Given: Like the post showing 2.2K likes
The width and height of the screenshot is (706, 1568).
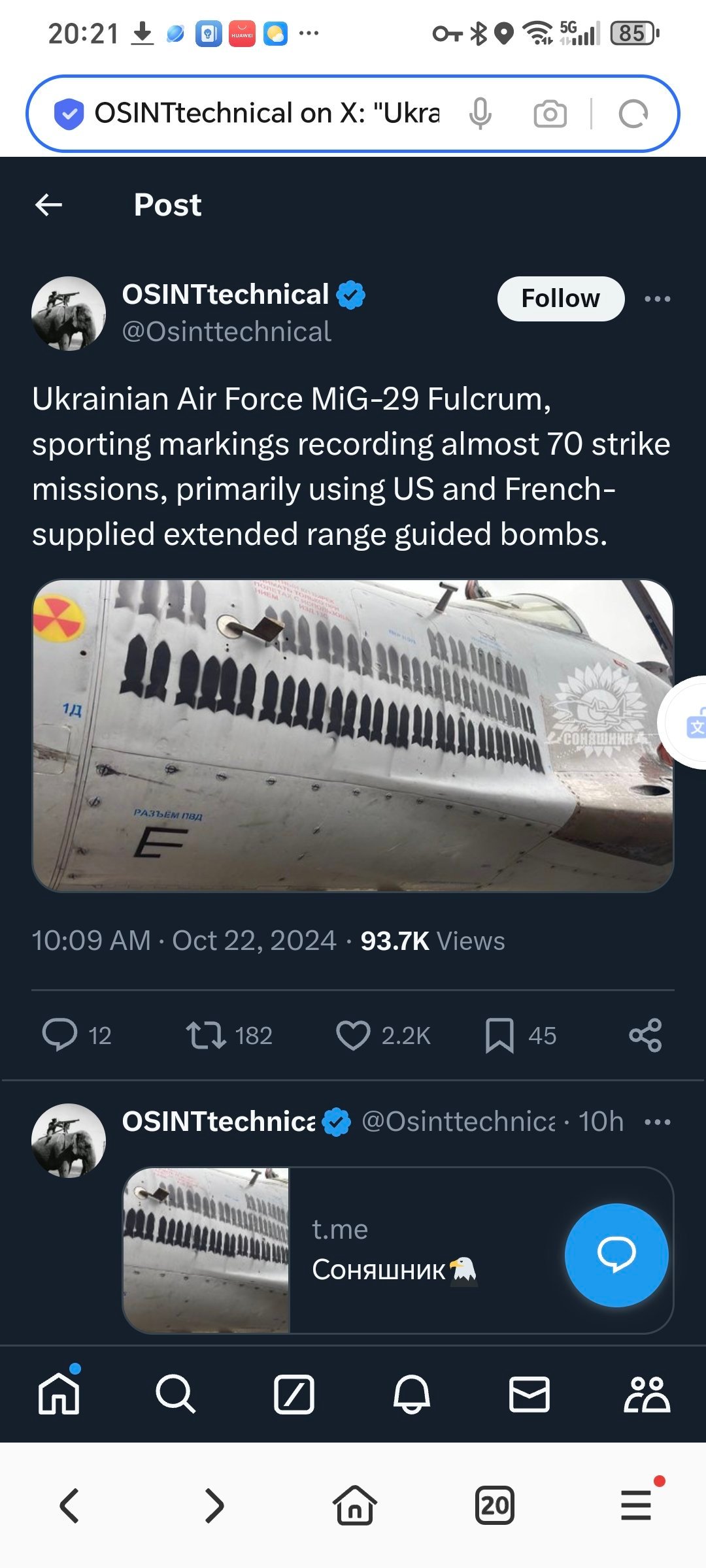Looking at the screenshot, I should (383, 1036).
